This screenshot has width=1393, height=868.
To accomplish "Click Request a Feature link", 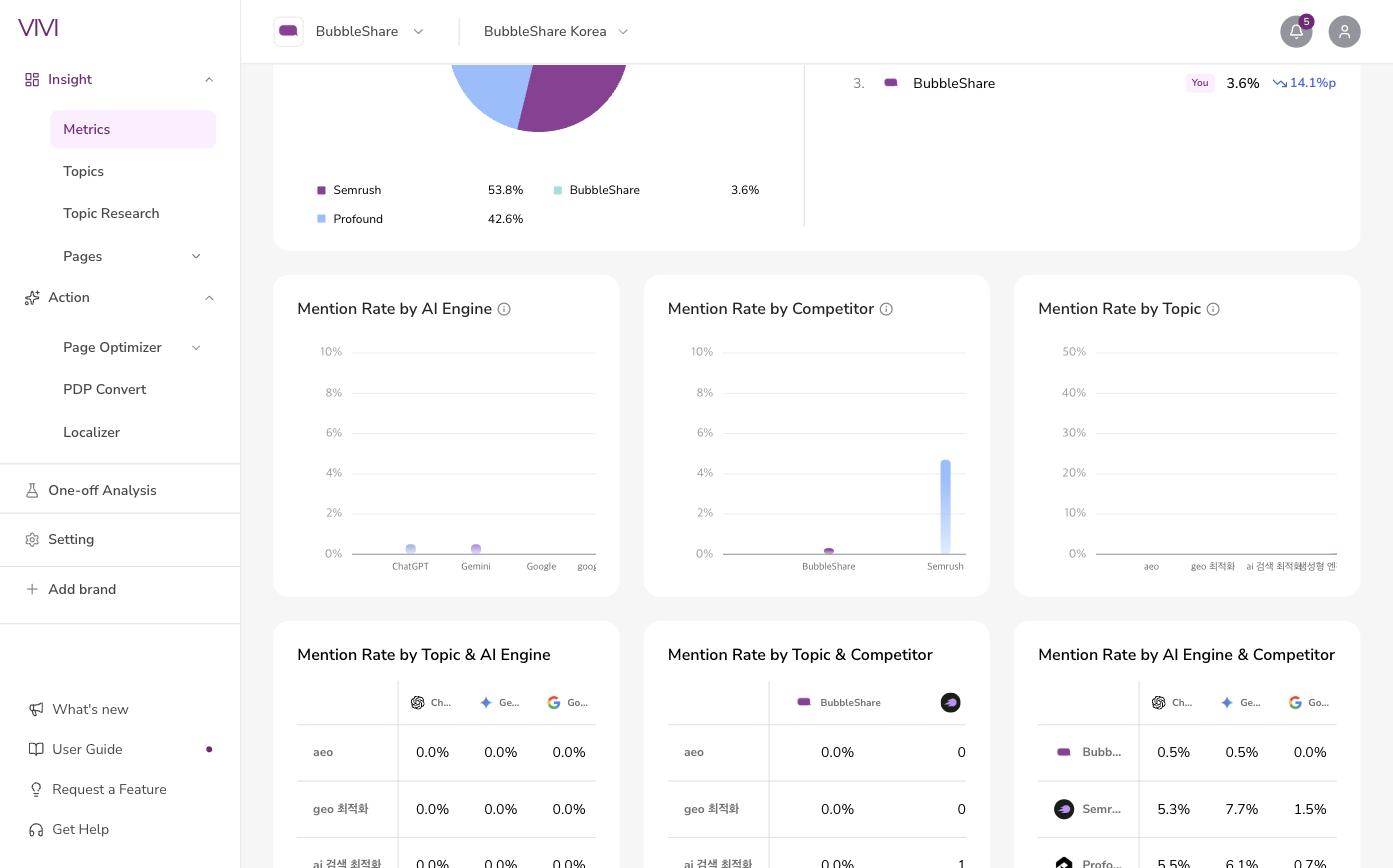I will (x=109, y=789).
